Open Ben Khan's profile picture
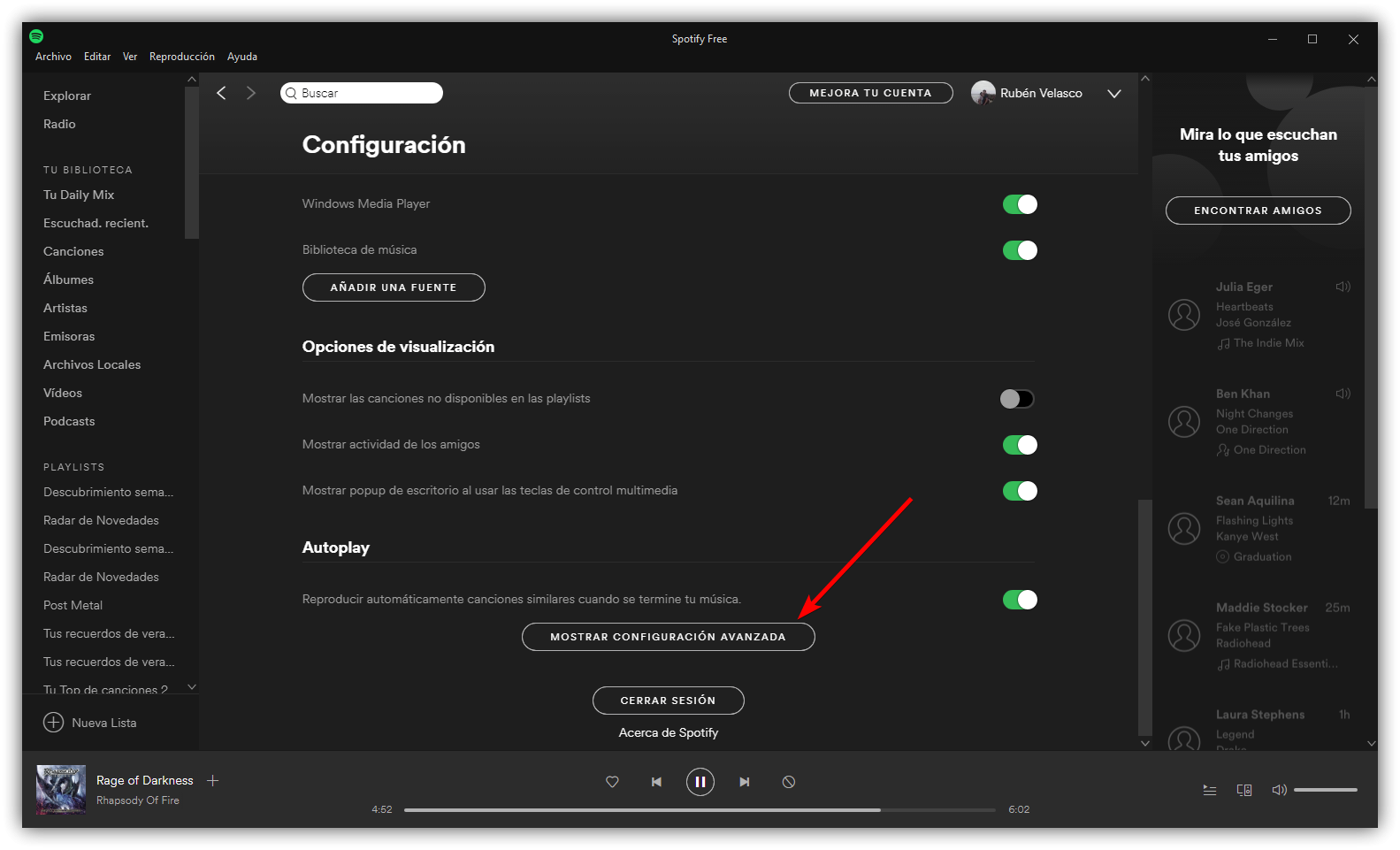The image size is (1400, 850). coord(1184,421)
